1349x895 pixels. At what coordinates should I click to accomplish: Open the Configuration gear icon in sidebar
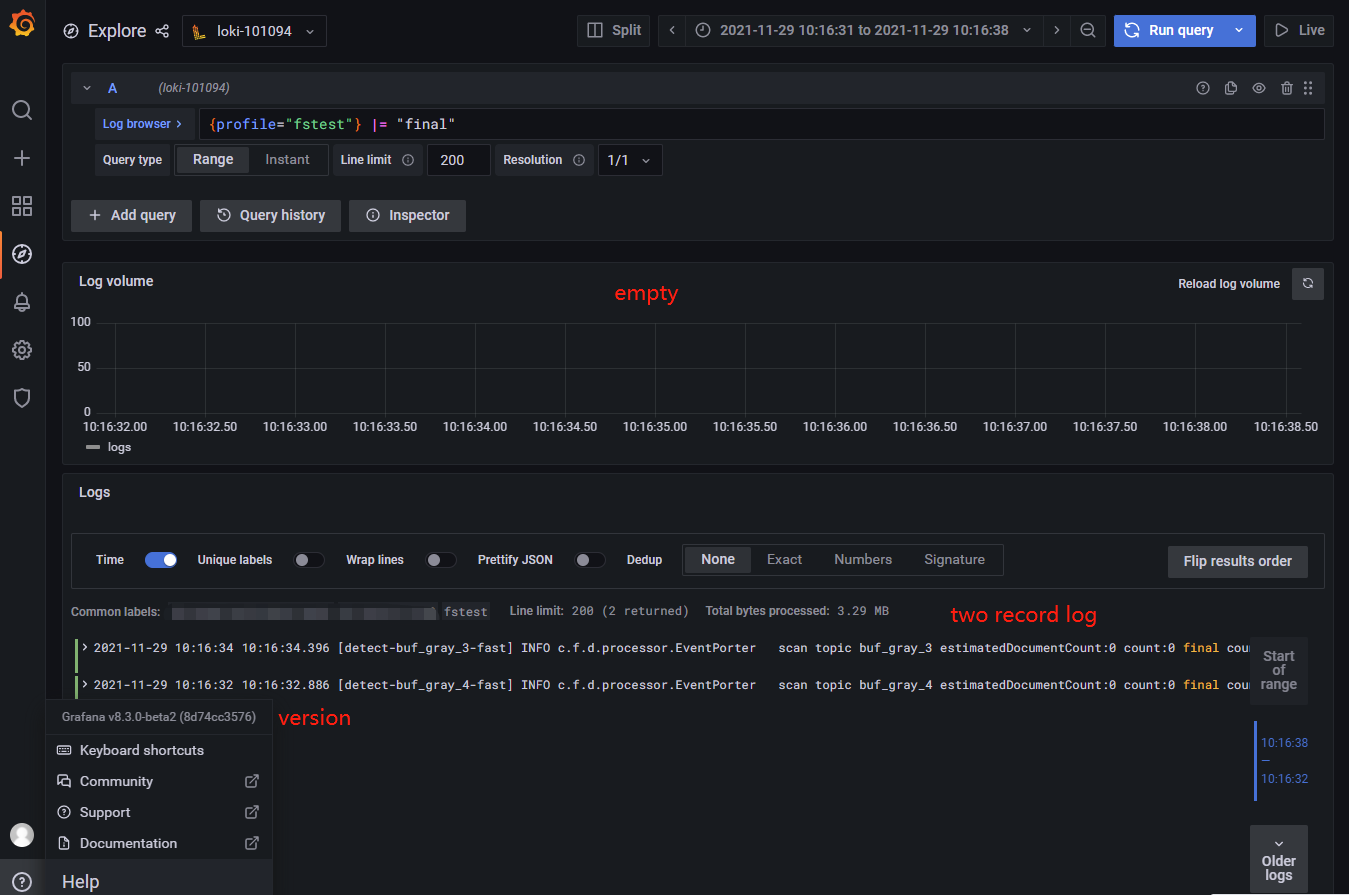pyautogui.click(x=22, y=350)
